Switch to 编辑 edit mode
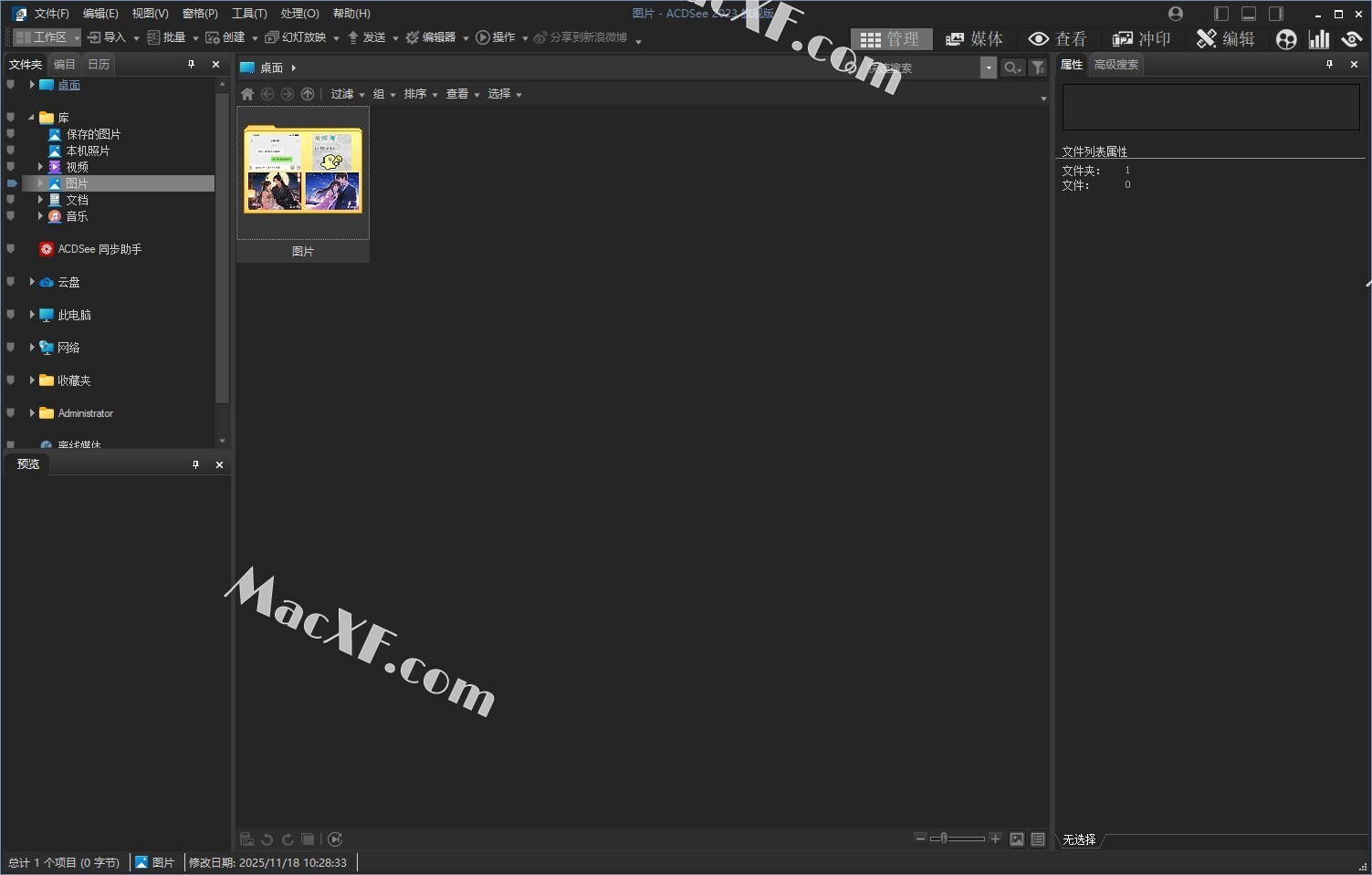The width and height of the screenshot is (1372, 875). (x=1225, y=39)
